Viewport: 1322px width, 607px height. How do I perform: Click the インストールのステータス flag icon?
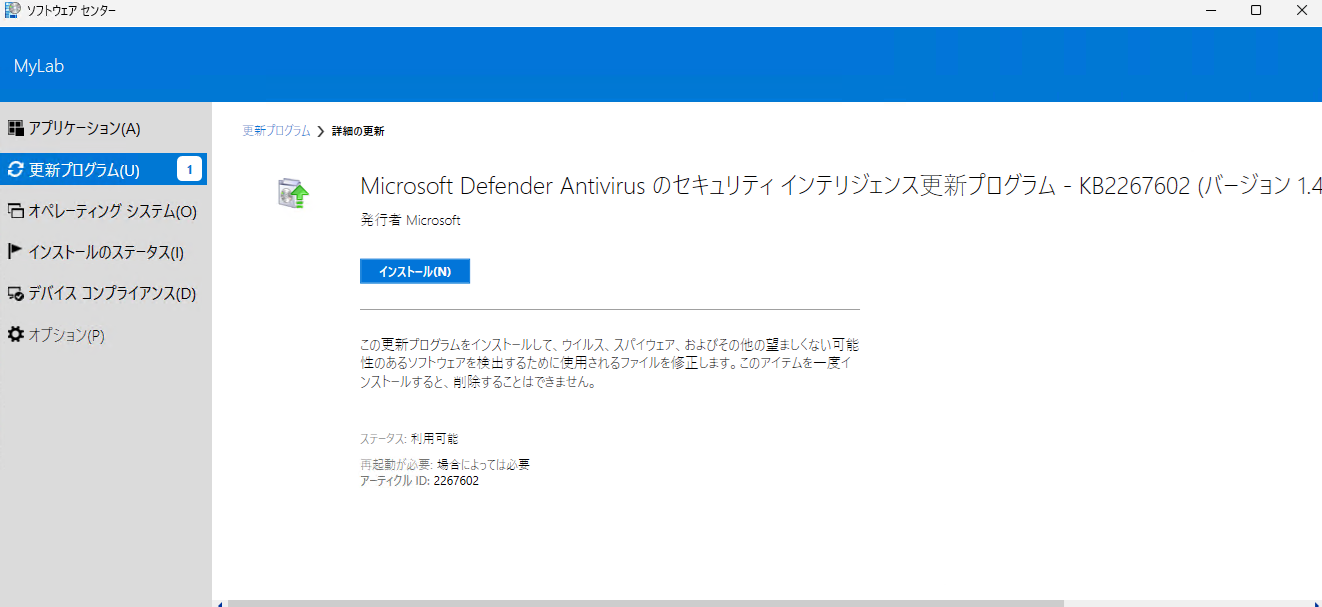[x=15, y=252]
